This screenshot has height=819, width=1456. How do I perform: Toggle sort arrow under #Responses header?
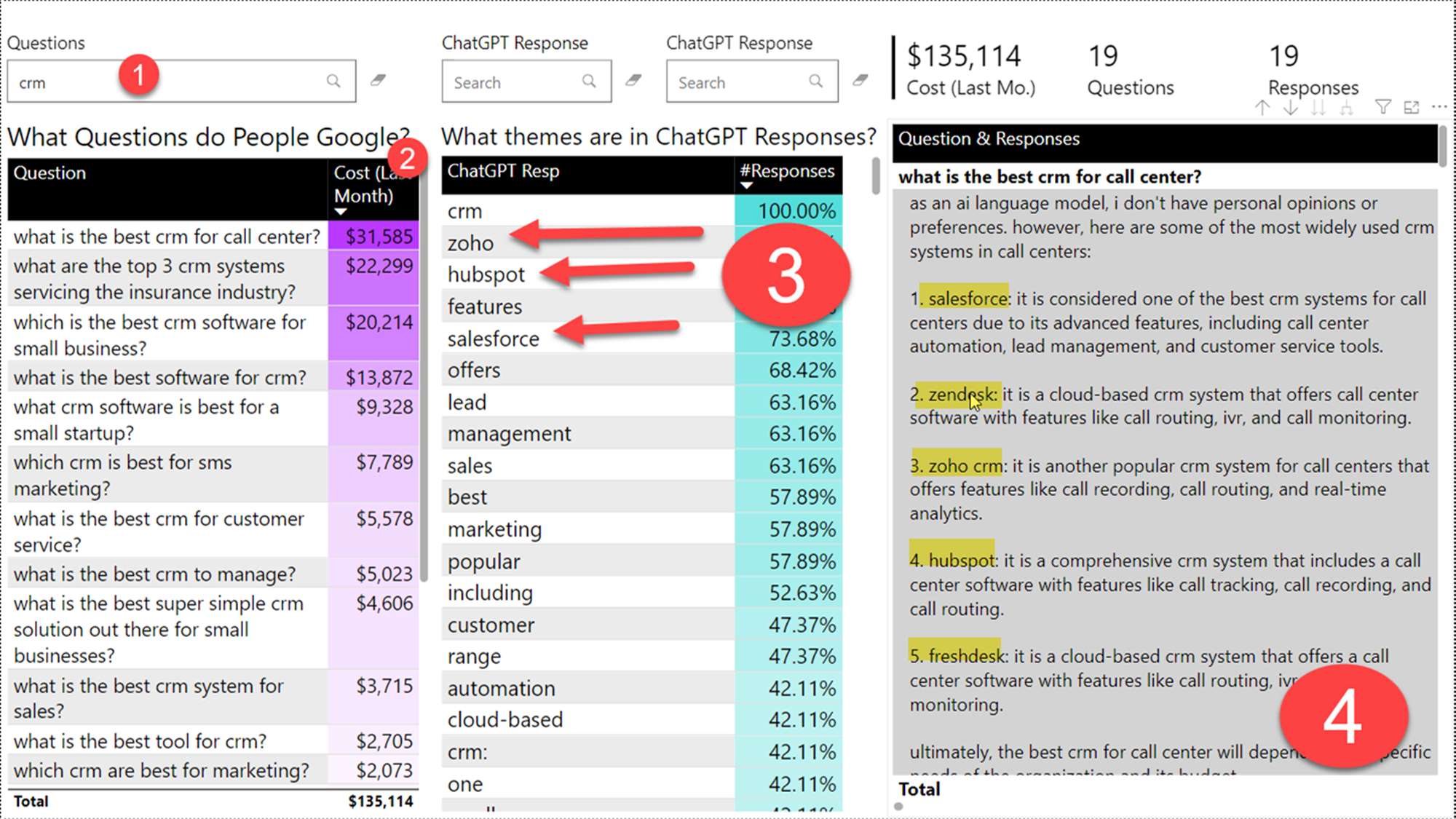point(746,186)
